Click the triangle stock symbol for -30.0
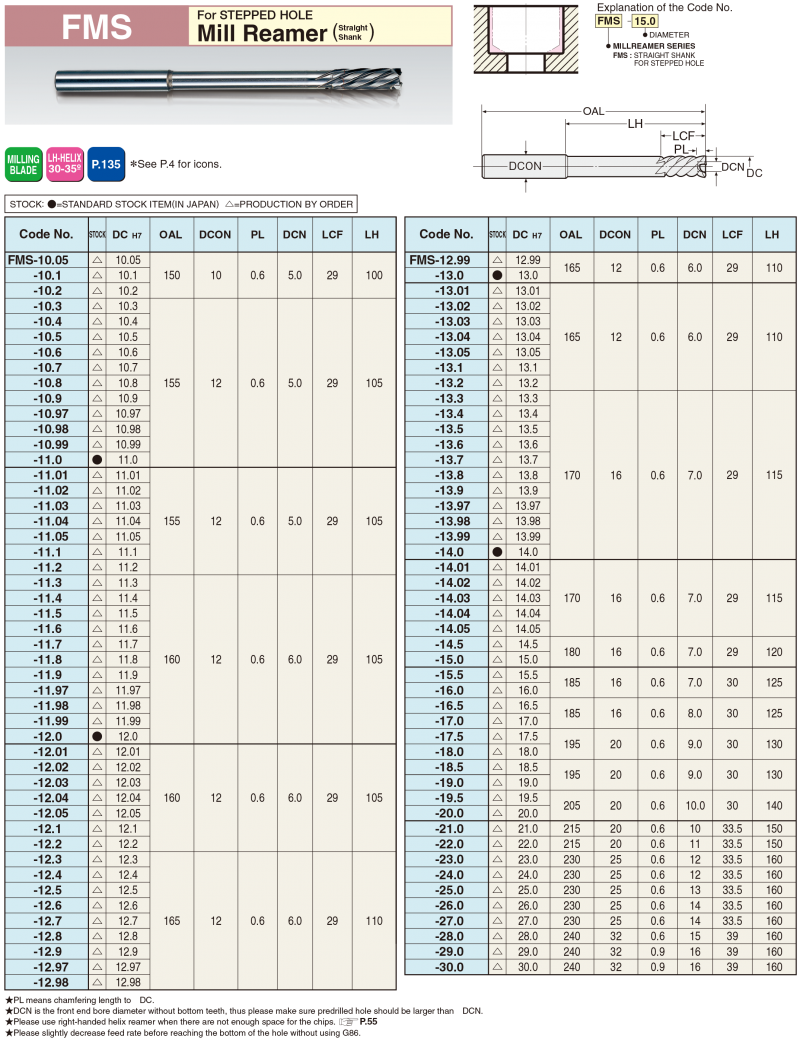This screenshot has height=1041, width=800. (497, 967)
